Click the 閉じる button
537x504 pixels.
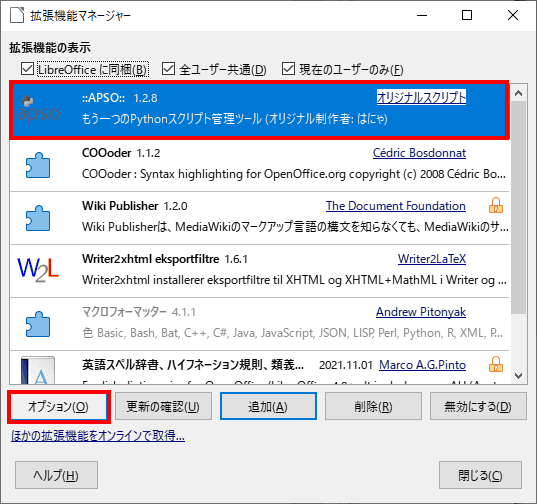click(480, 475)
